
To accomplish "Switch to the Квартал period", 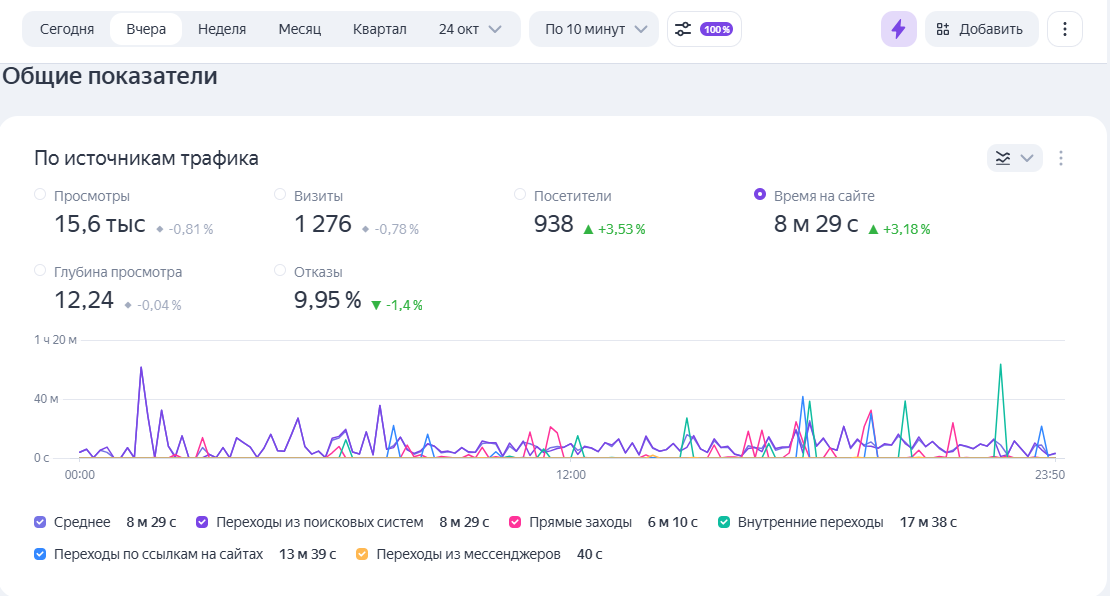I will coord(379,29).
